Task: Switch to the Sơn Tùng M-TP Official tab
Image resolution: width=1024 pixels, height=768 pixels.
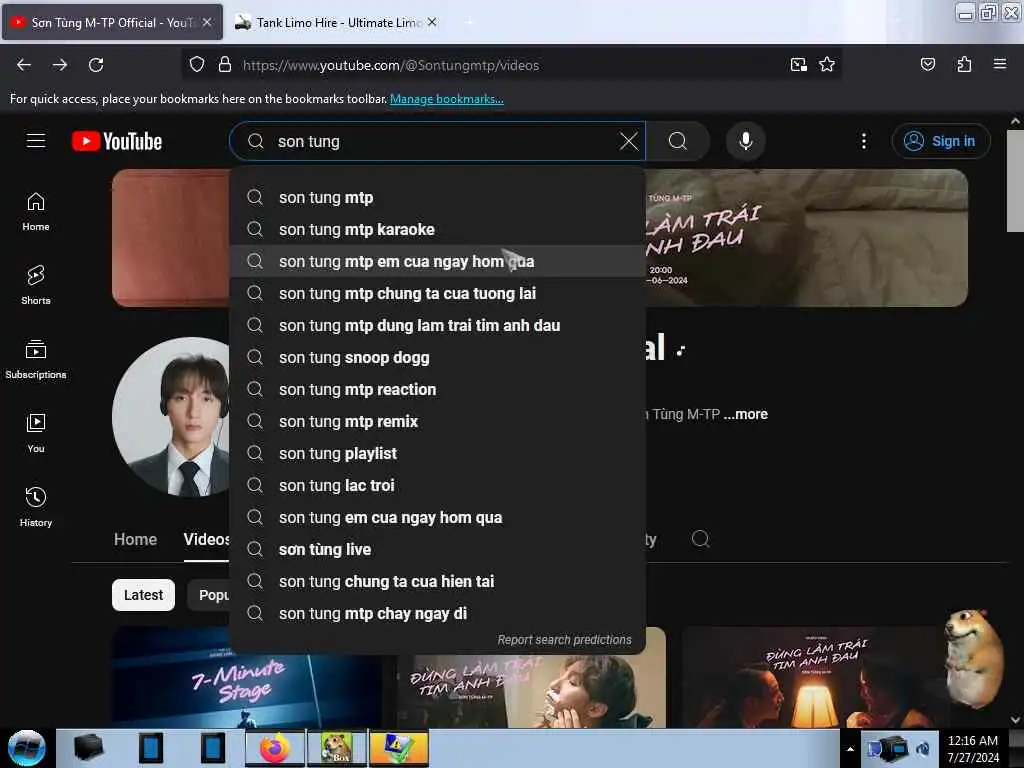Action: coord(111,23)
